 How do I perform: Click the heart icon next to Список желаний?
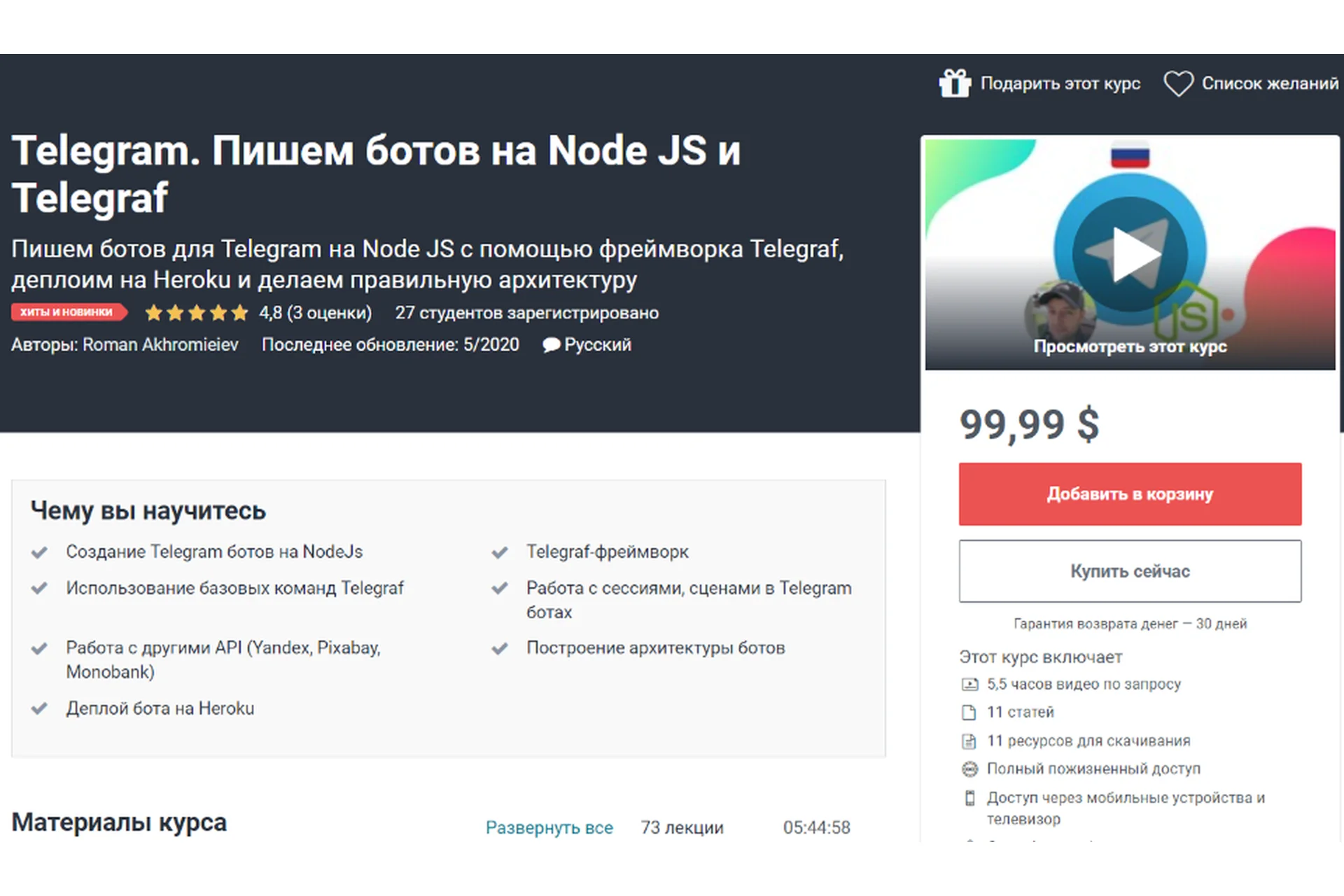[1179, 83]
